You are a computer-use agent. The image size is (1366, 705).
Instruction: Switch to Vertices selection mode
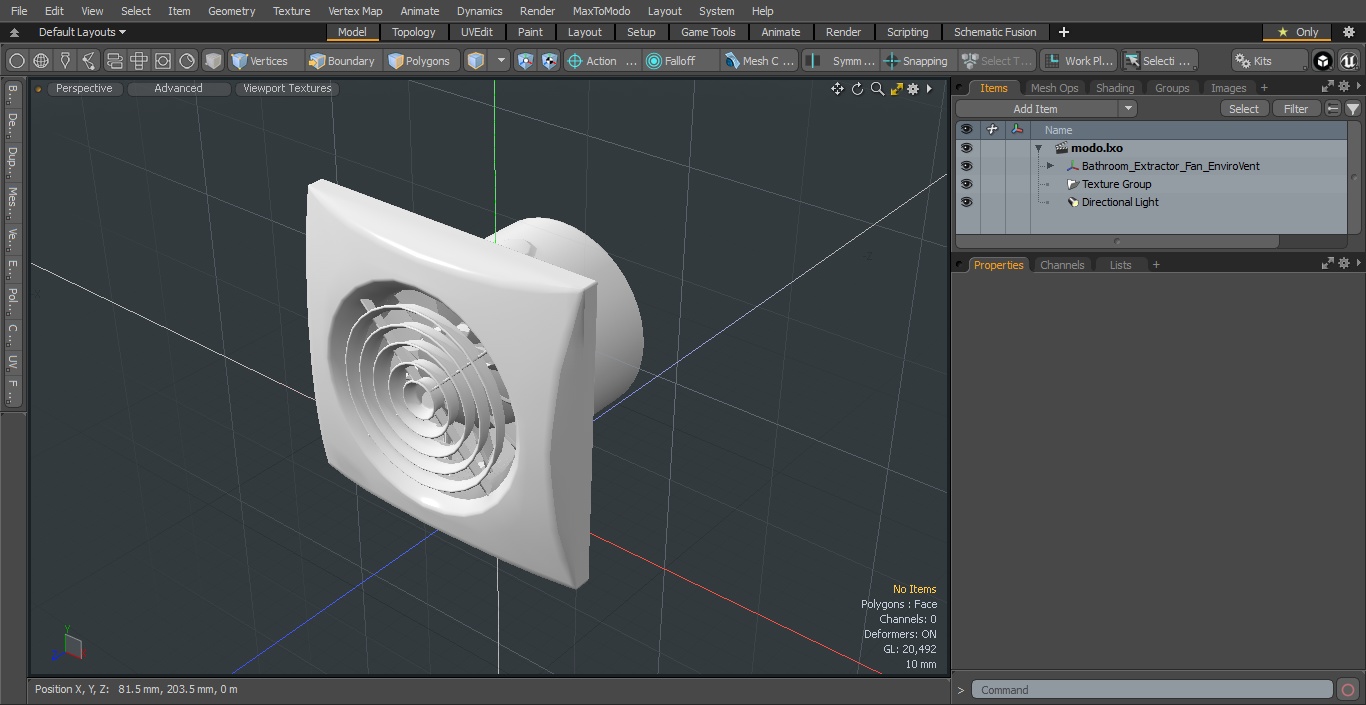265,61
